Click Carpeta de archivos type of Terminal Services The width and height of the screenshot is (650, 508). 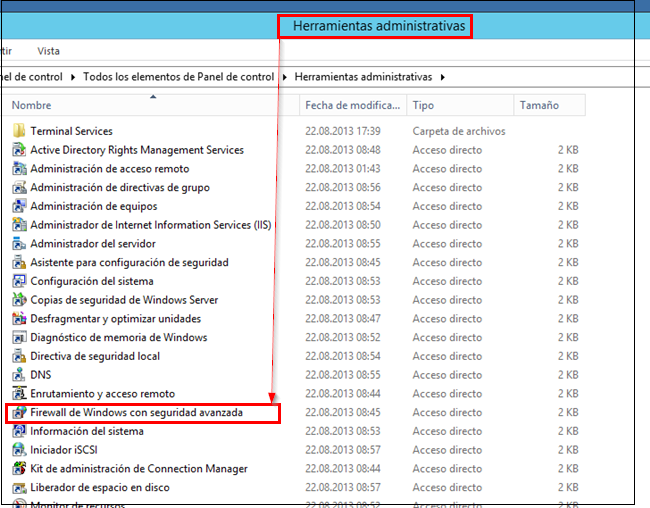pyautogui.click(x=459, y=131)
